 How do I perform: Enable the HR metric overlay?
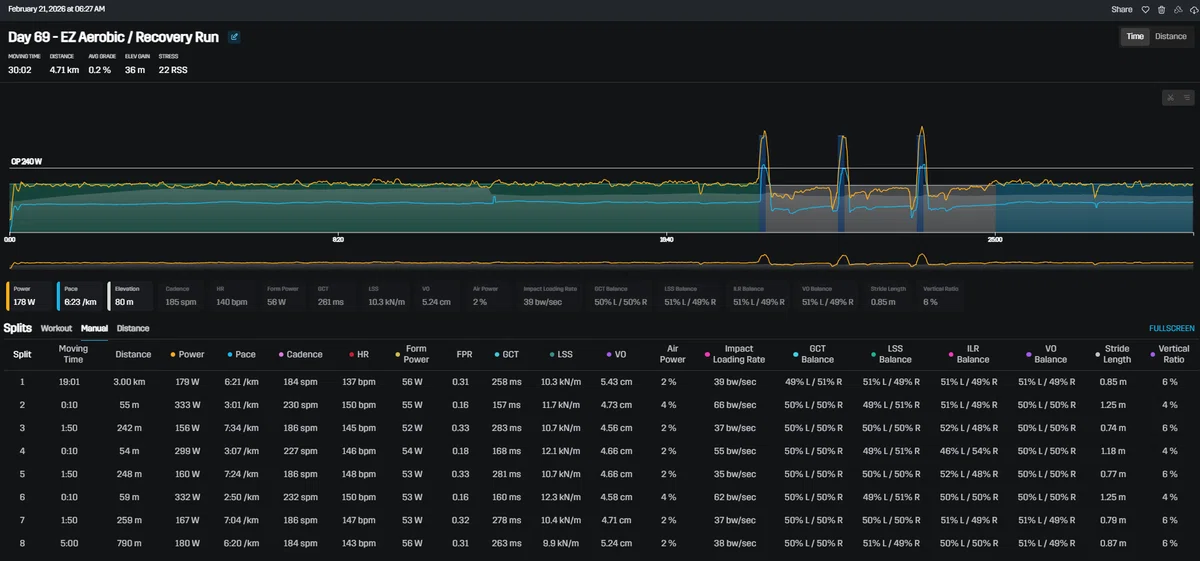click(232, 296)
